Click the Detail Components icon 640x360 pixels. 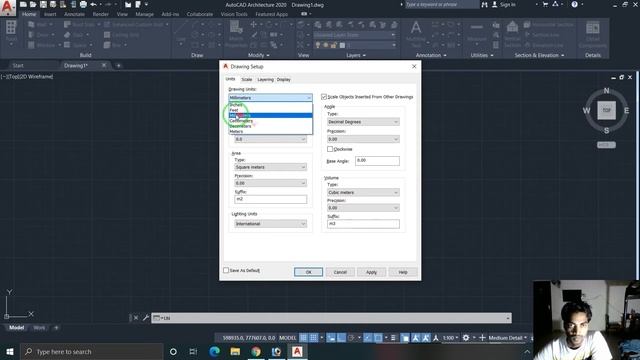click(593, 28)
